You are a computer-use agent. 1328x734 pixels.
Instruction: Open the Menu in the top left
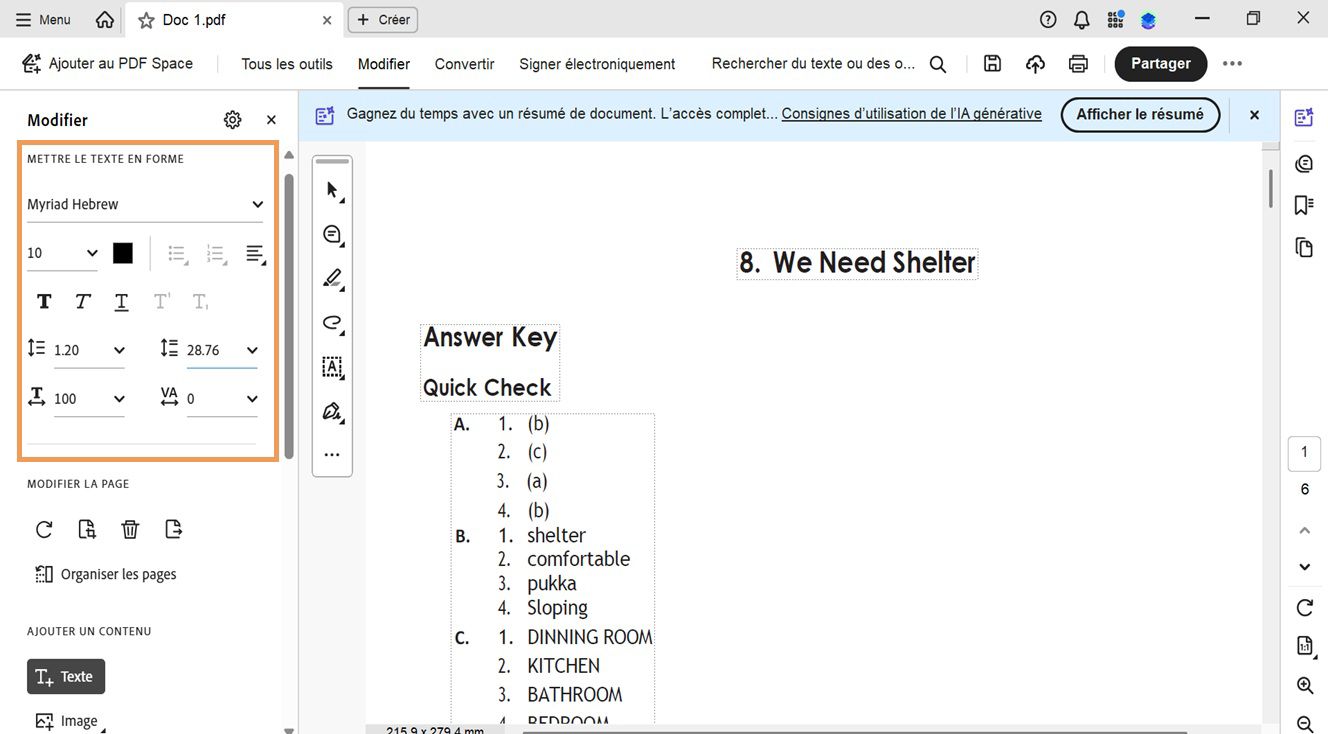42,18
